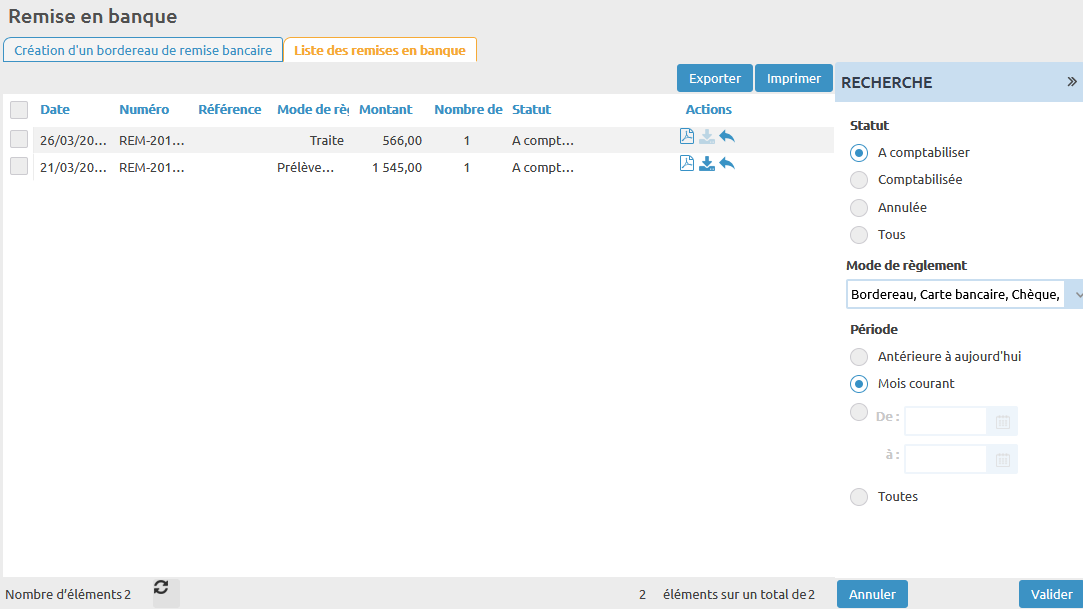This screenshot has height=609, width=1083.
Task: Open calendar picker for 'à' date
Action: click(1003, 460)
